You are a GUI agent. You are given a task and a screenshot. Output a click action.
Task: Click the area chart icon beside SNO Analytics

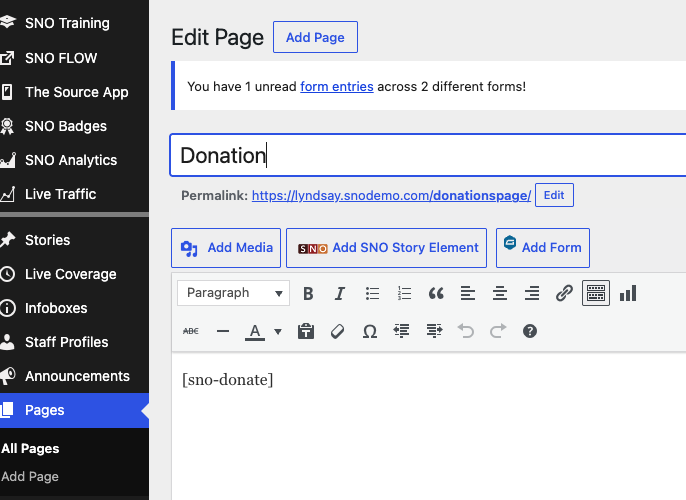8,160
